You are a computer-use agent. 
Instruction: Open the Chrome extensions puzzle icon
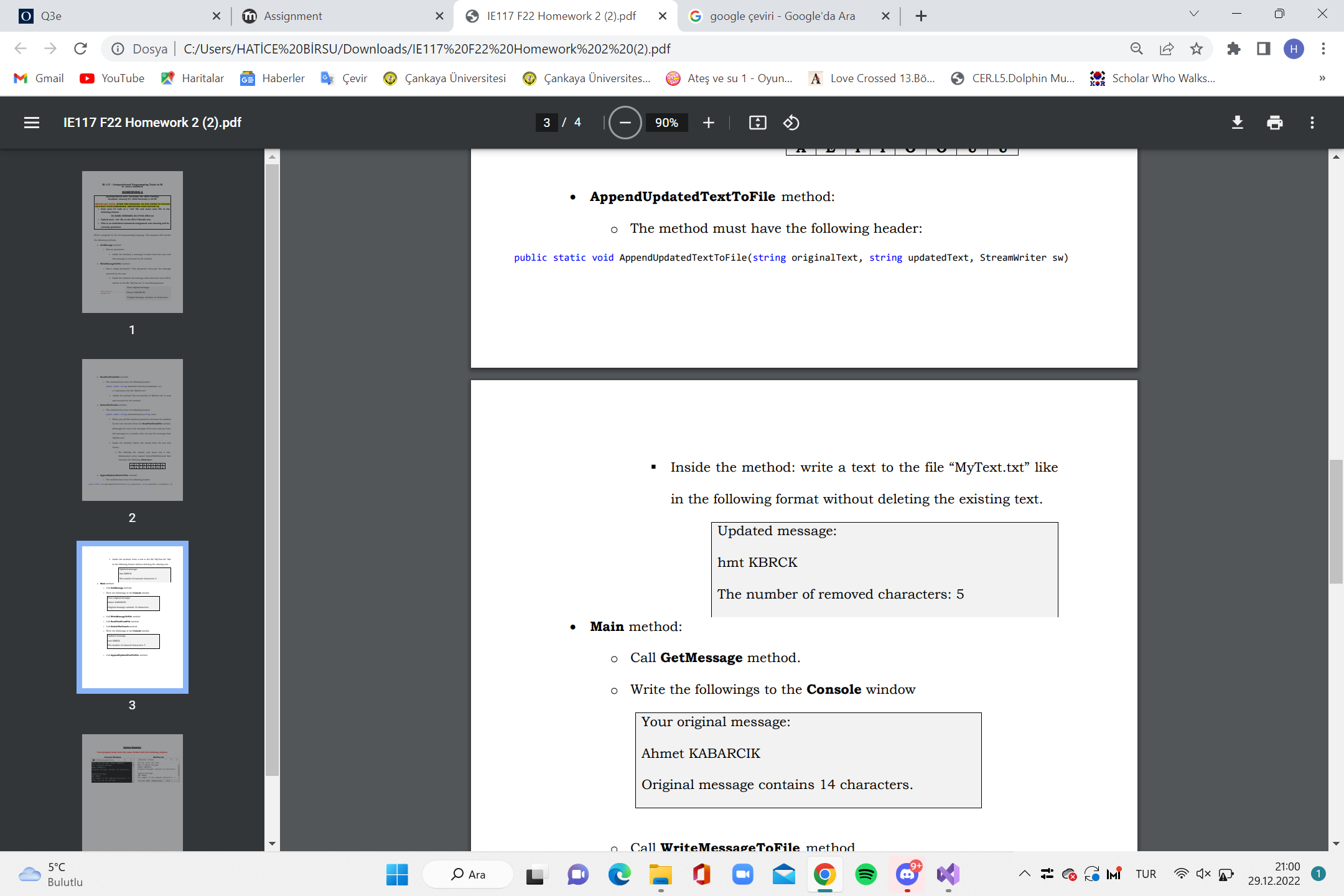coord(1233,49)
